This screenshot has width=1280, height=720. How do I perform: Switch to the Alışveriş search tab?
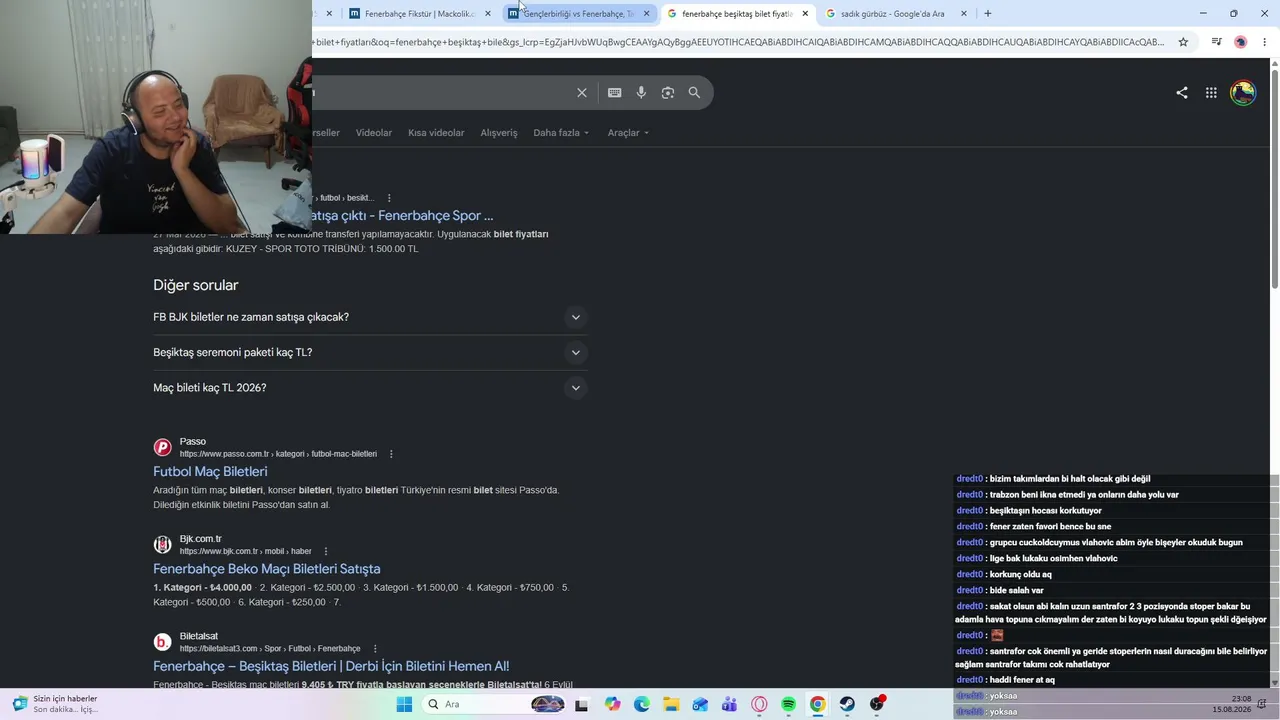(499, 133)
